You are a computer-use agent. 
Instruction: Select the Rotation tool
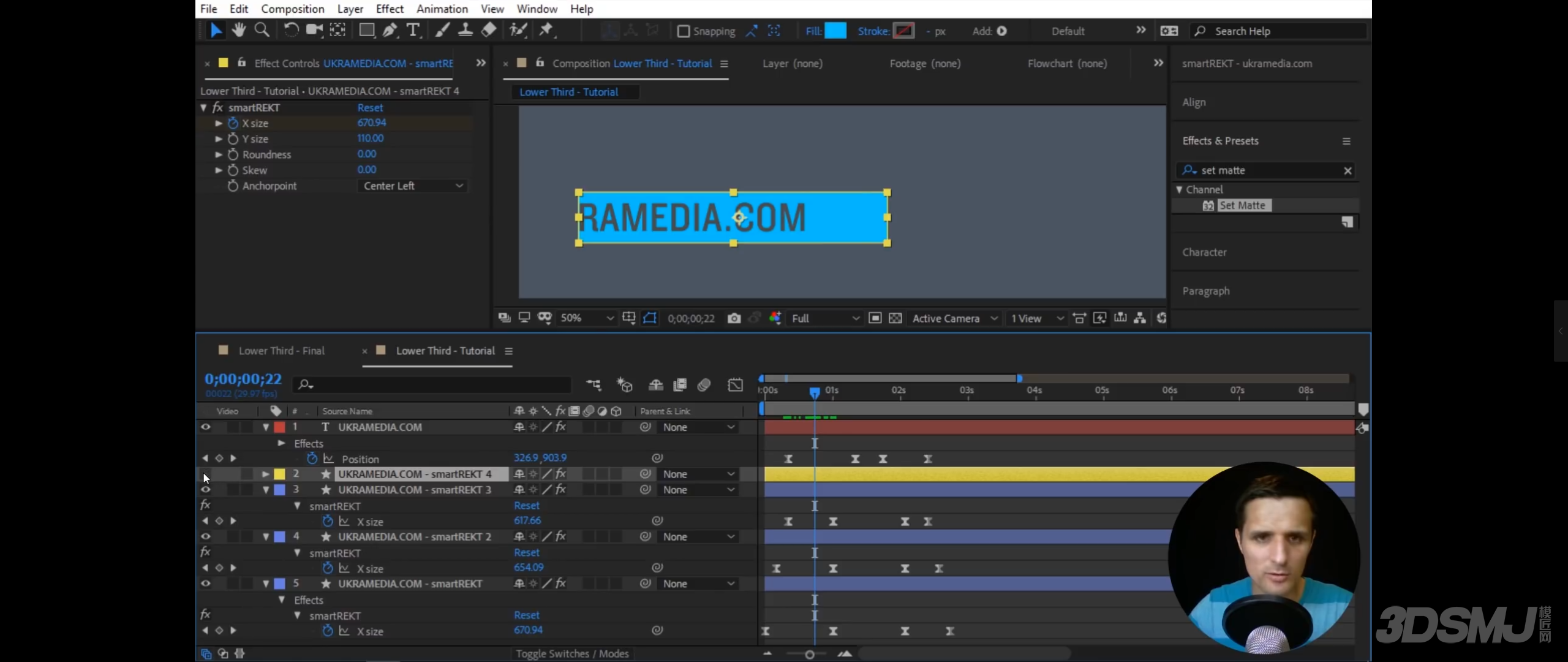(x=291, y=30)
